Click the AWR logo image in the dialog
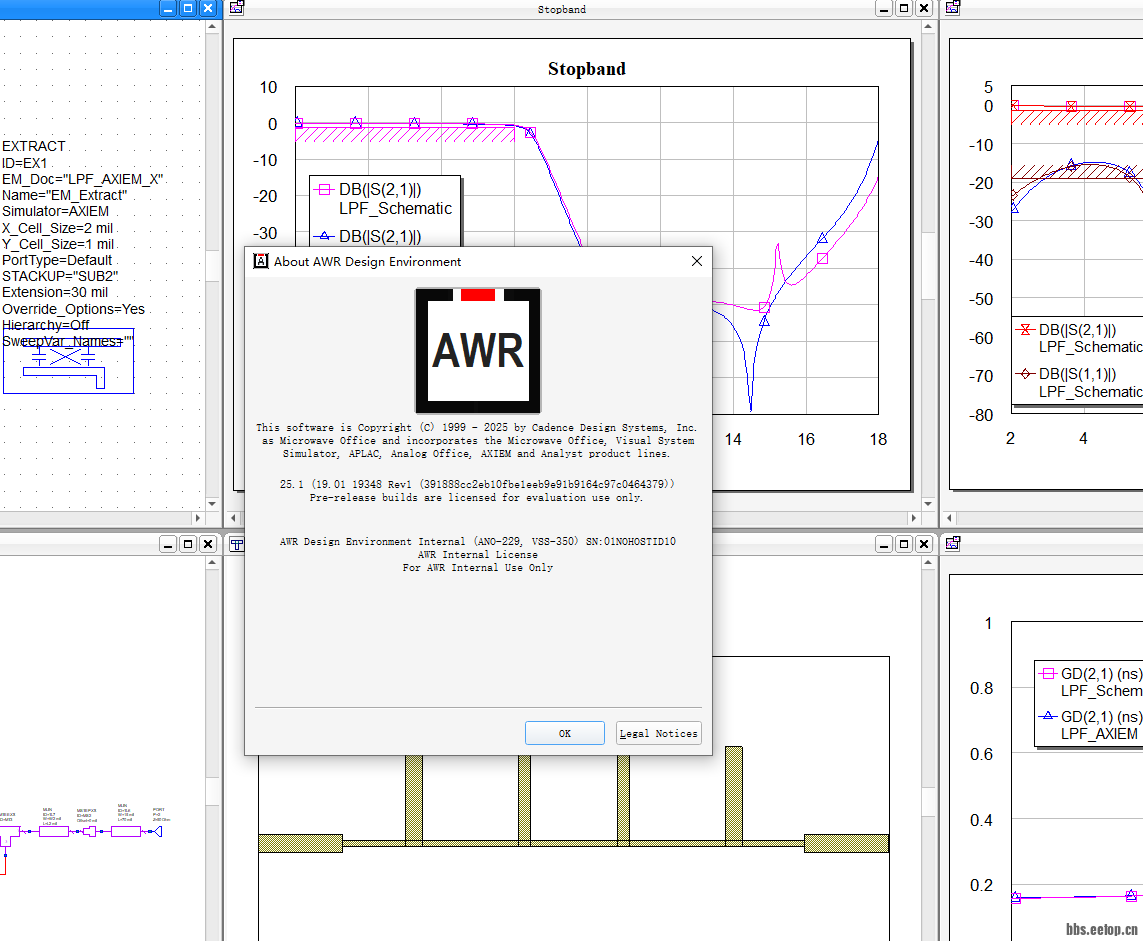This screenshot has height=941, width=1143. click(478, 351)
